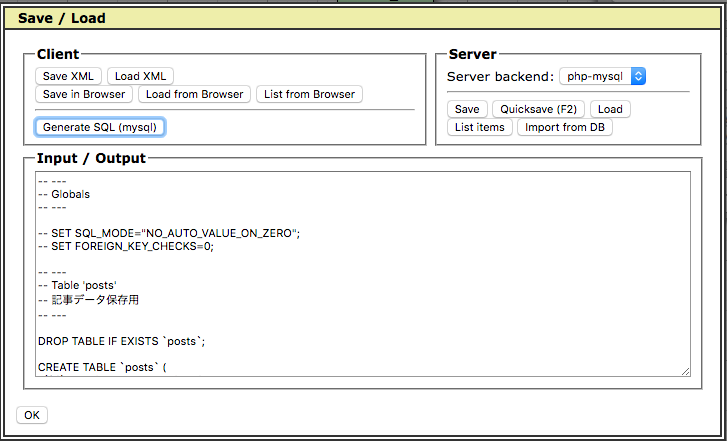Generate SQL (mysql) output

click(x=100, y=127)
